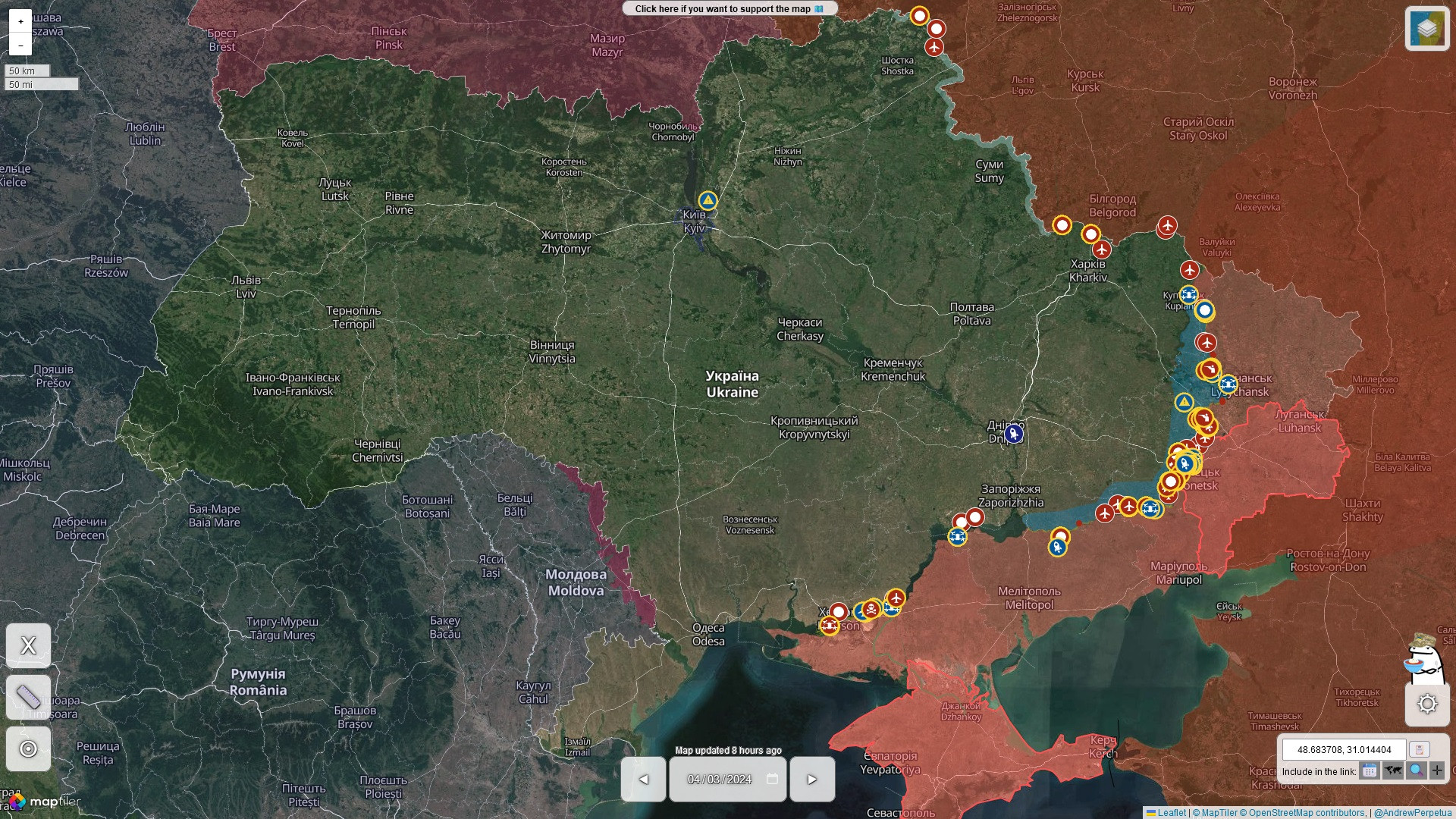The height and width of the screenshot is (819, 1456).
Task: Select the ruler measurement tool
Action: 29,697
